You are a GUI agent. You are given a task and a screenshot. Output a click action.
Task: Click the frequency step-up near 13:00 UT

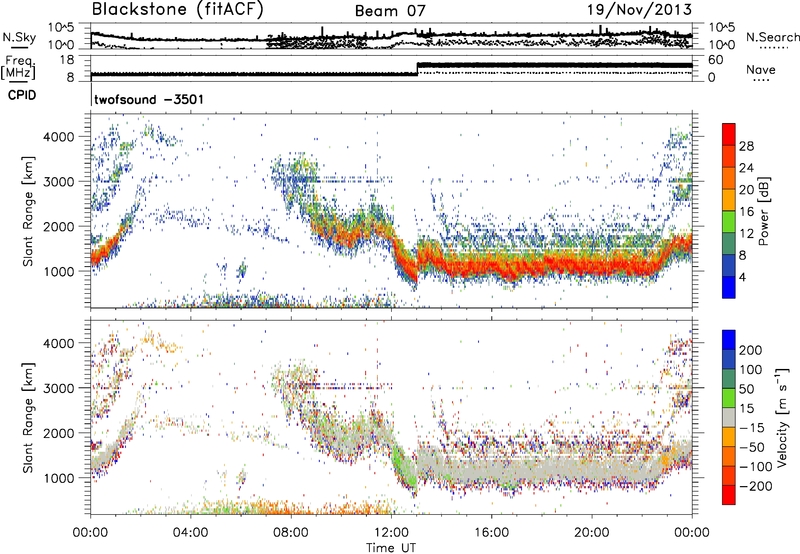(417, 68)
